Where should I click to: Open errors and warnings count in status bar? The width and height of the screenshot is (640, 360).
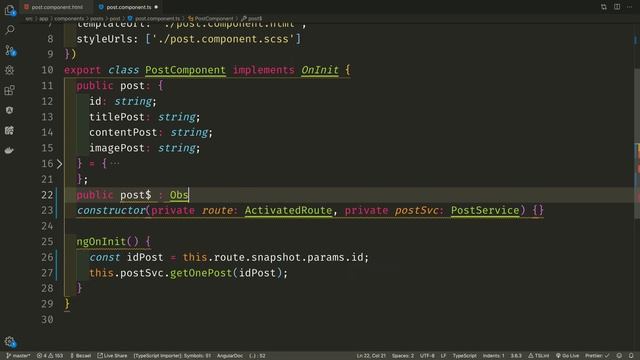coord(50,356)
